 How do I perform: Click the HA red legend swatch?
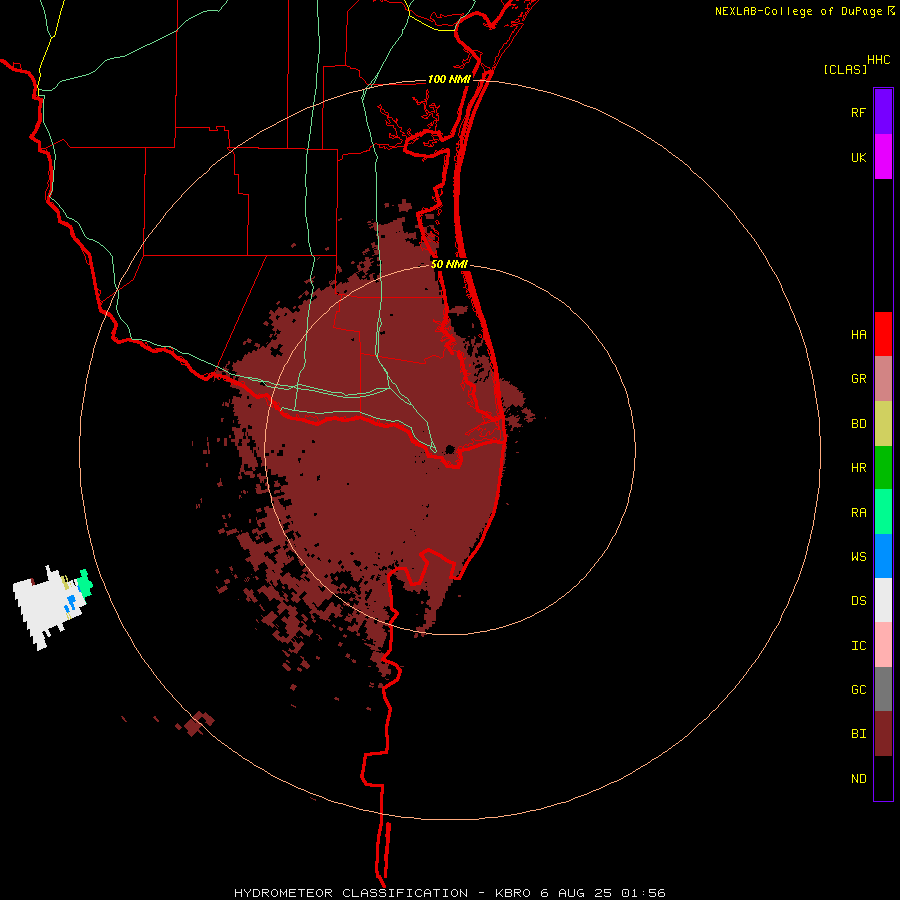(x=883, y=334)
